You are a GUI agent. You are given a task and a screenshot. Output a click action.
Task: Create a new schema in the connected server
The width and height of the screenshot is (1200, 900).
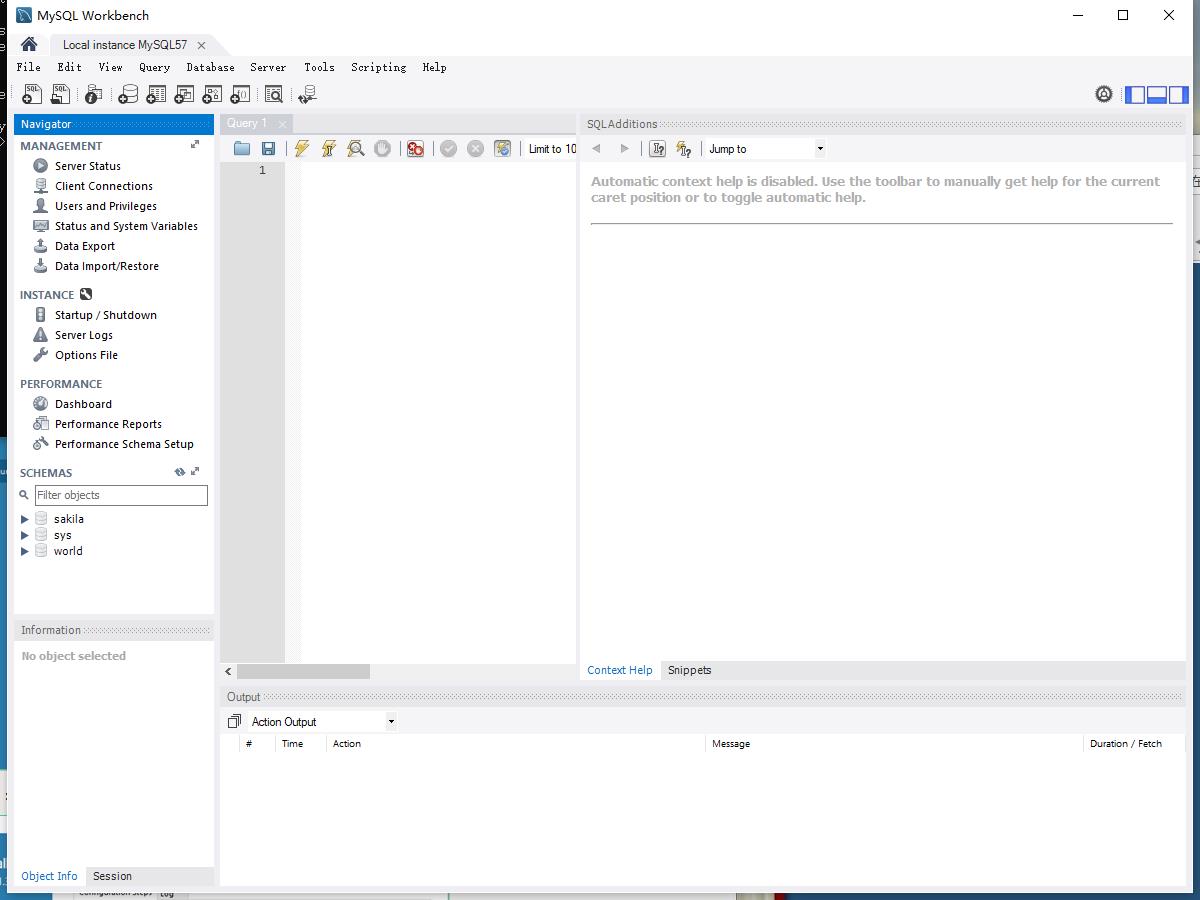click(128, 94)
